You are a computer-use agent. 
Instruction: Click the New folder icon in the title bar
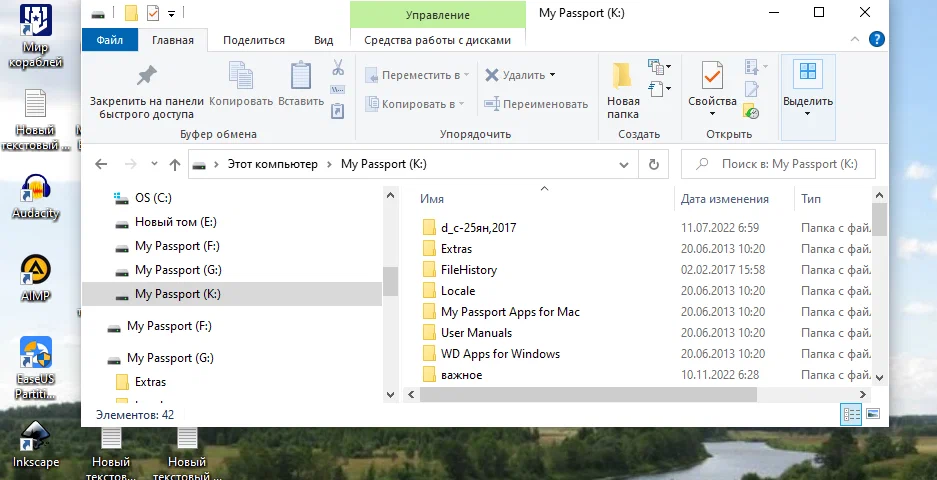[131, 13]
